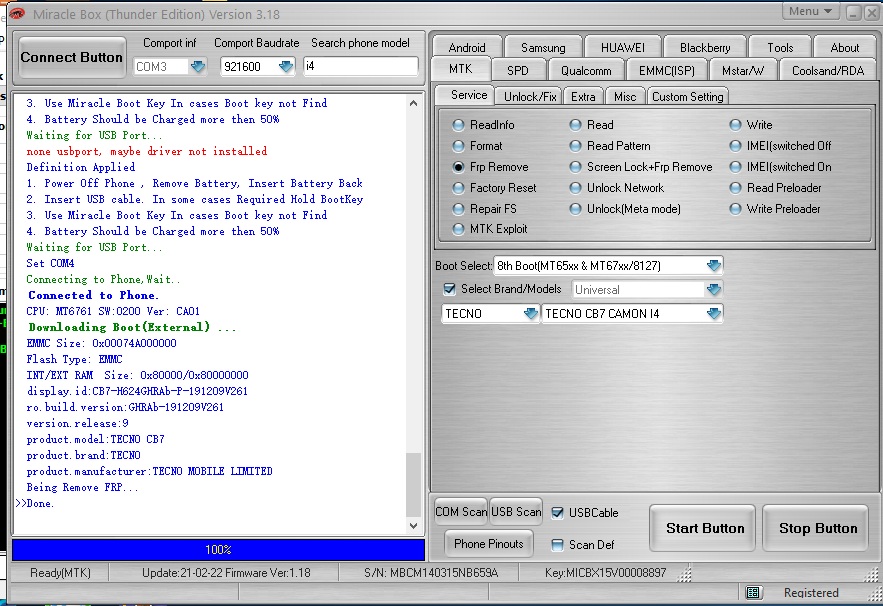883x606 pixels.
Task: Click the COM Scan button
Action: pos(461,512)
